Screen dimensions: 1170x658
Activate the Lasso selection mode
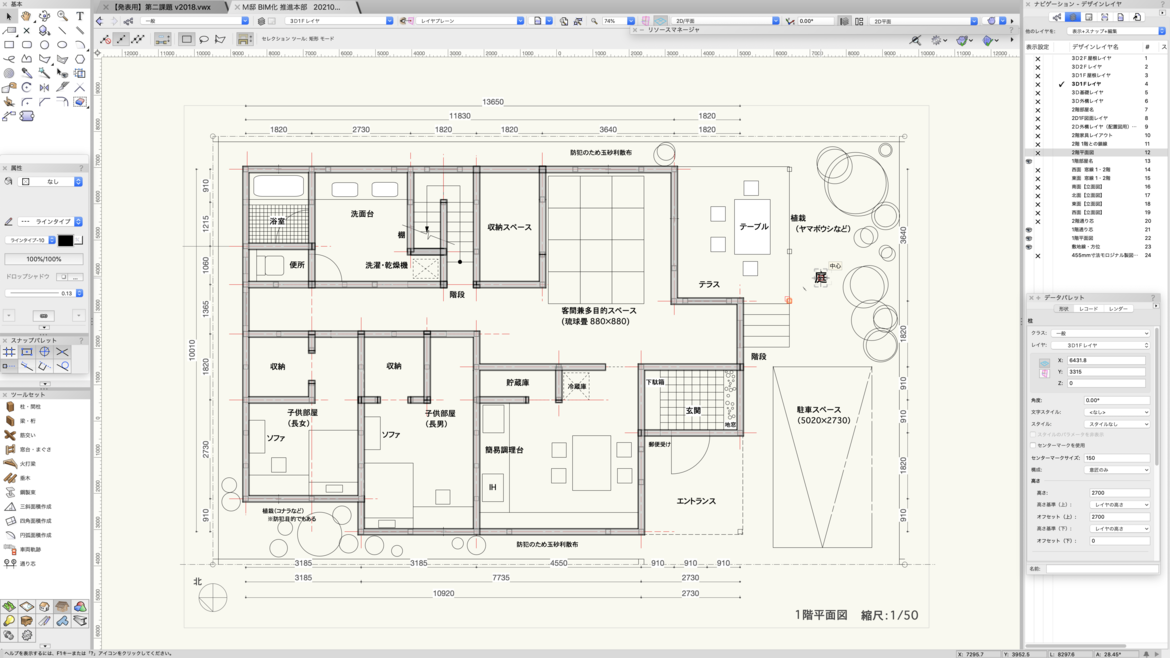pyautogui.click(x=204, y=37)
